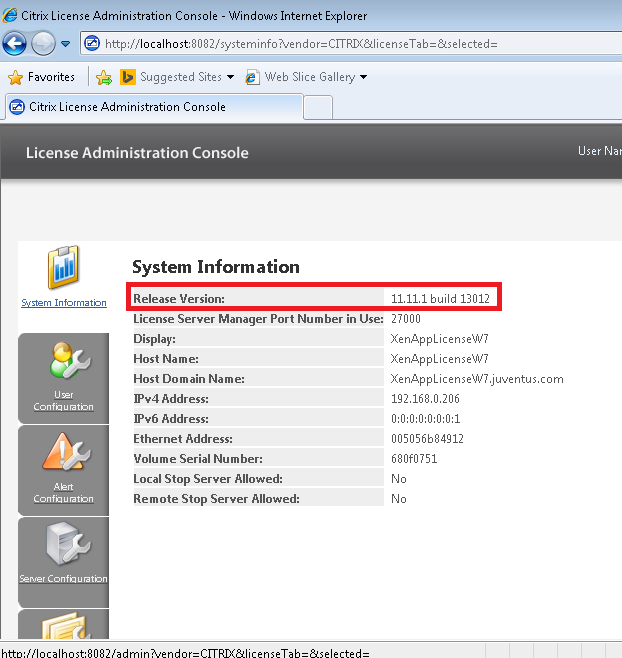Click the address bar page icon

(92, 43)
